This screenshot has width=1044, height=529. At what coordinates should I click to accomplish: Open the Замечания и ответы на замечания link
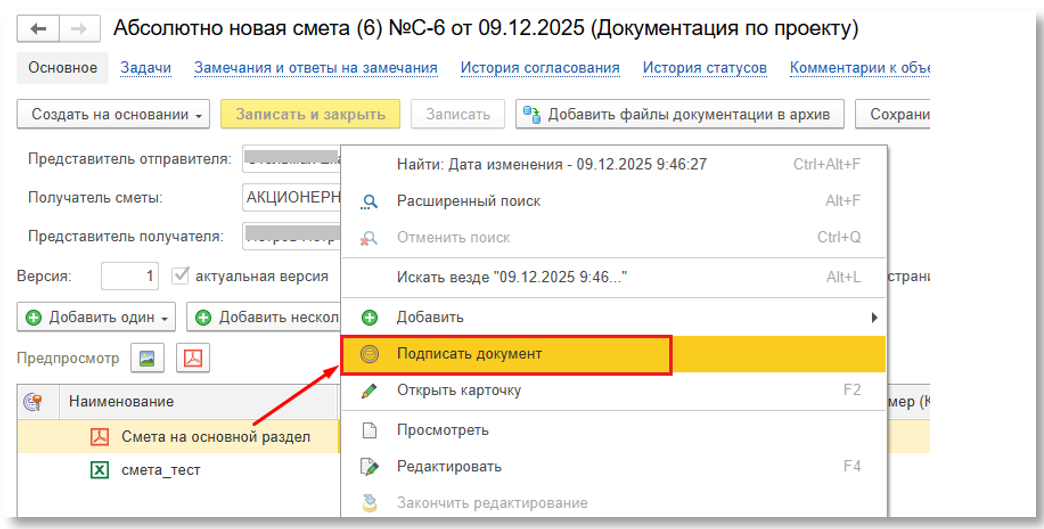pos(316,68)
